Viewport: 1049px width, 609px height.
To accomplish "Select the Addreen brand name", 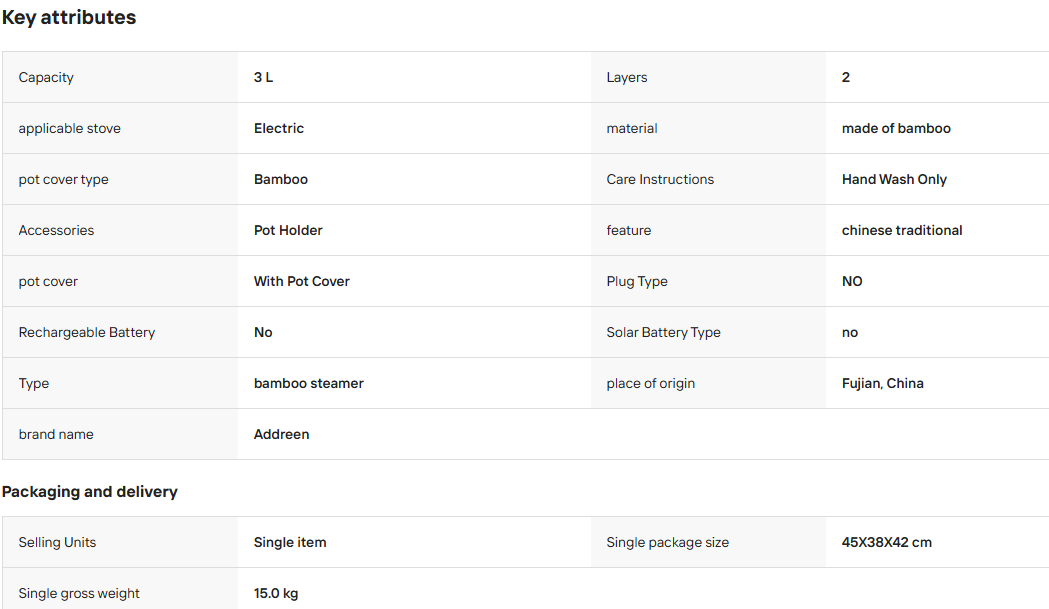I will click(x=282, y=434).
